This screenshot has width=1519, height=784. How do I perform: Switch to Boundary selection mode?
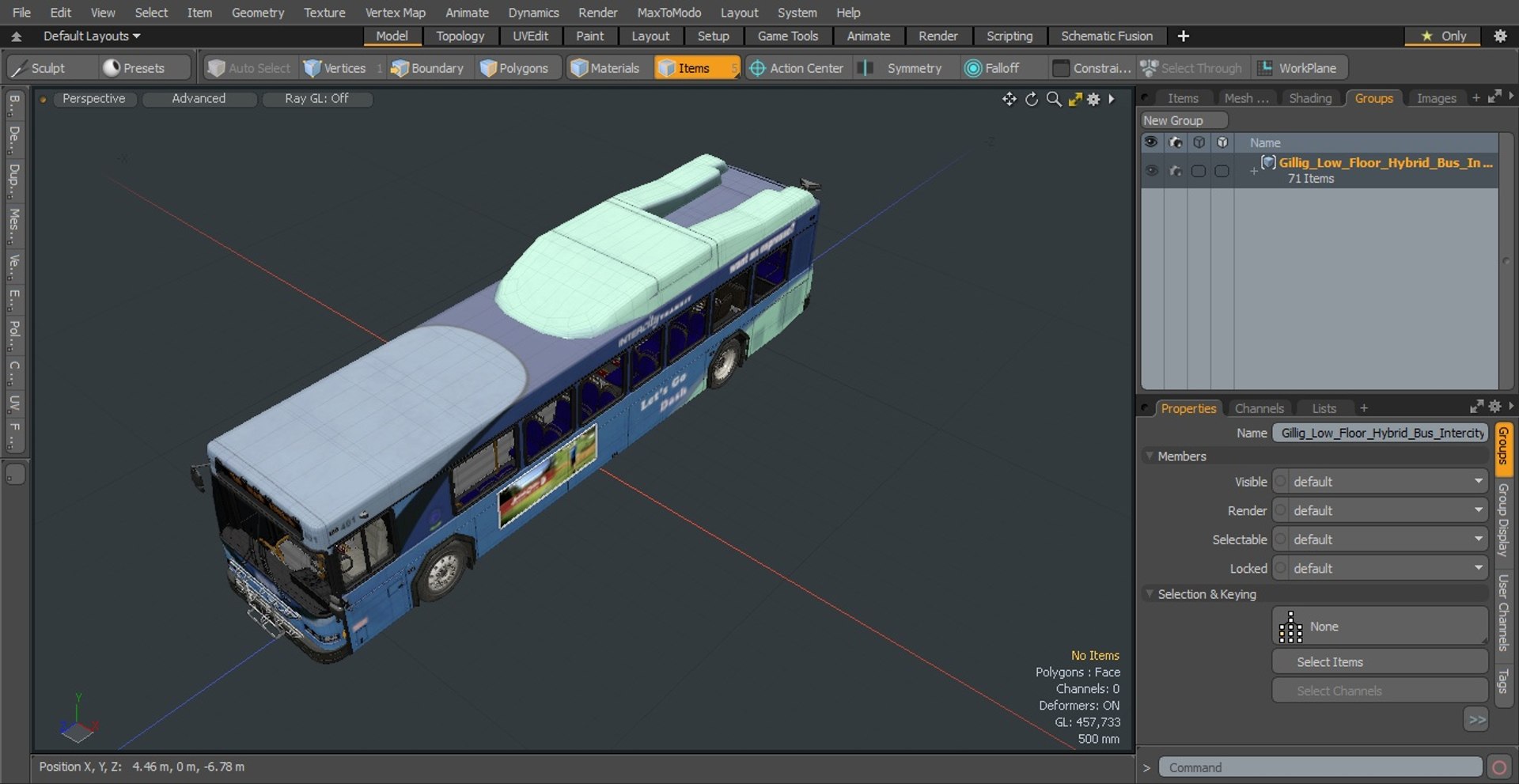tap(428, 68)
